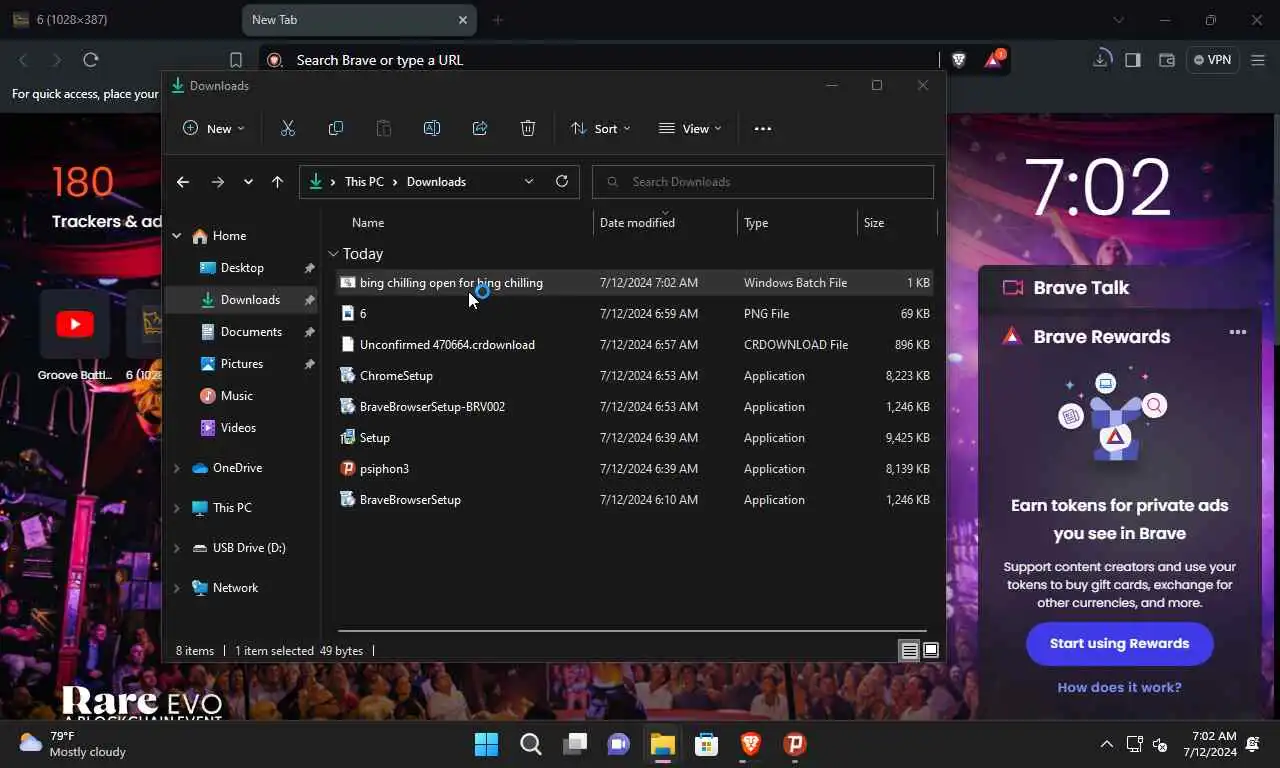
Task: Select the ChromeSetup file
Action: [x=634, y=376]
